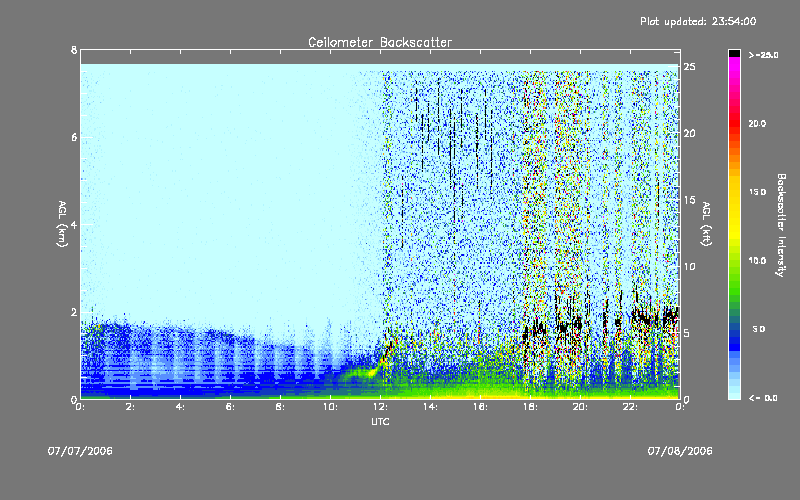Viewport: 800px width, 500px height.
Task: Click the '20.0' colorbar label
Action: tap(757, 123)
